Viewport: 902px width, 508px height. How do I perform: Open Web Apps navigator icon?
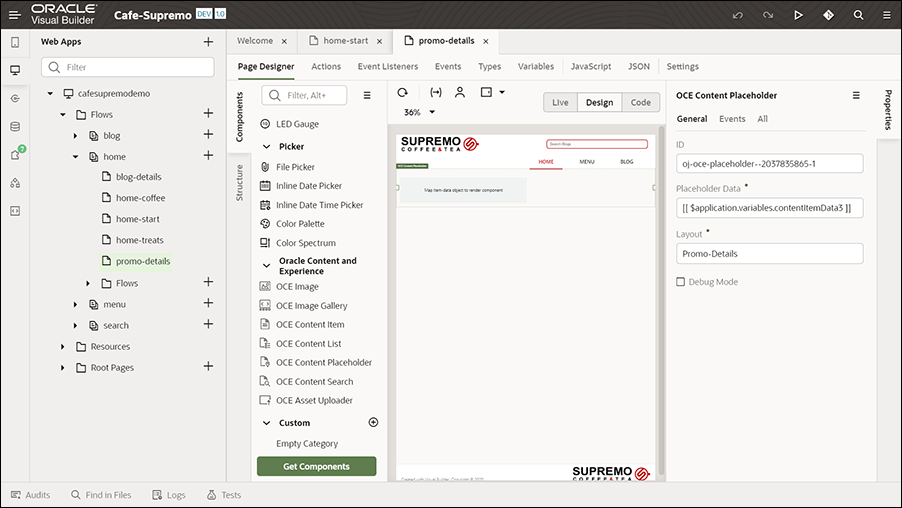pyautogui.click(x=15, y=70)
